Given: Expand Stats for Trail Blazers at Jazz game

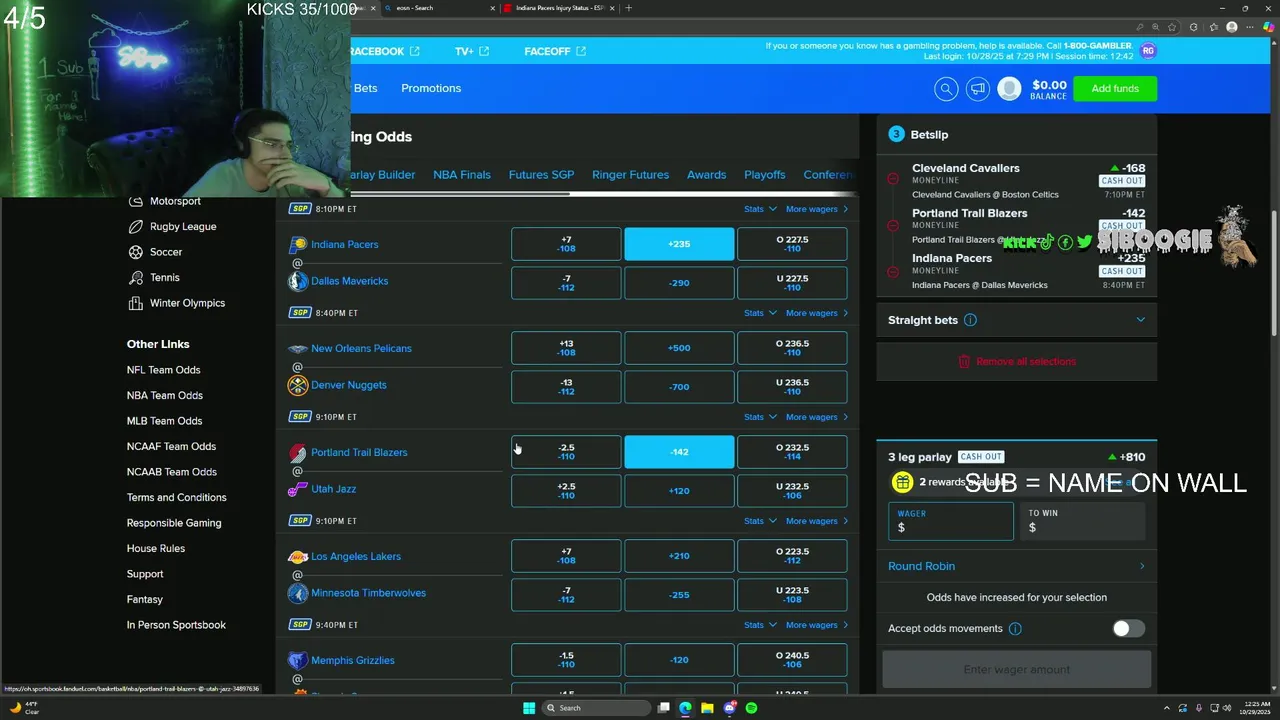Looking at the screenshot, I should click(760, 521).
